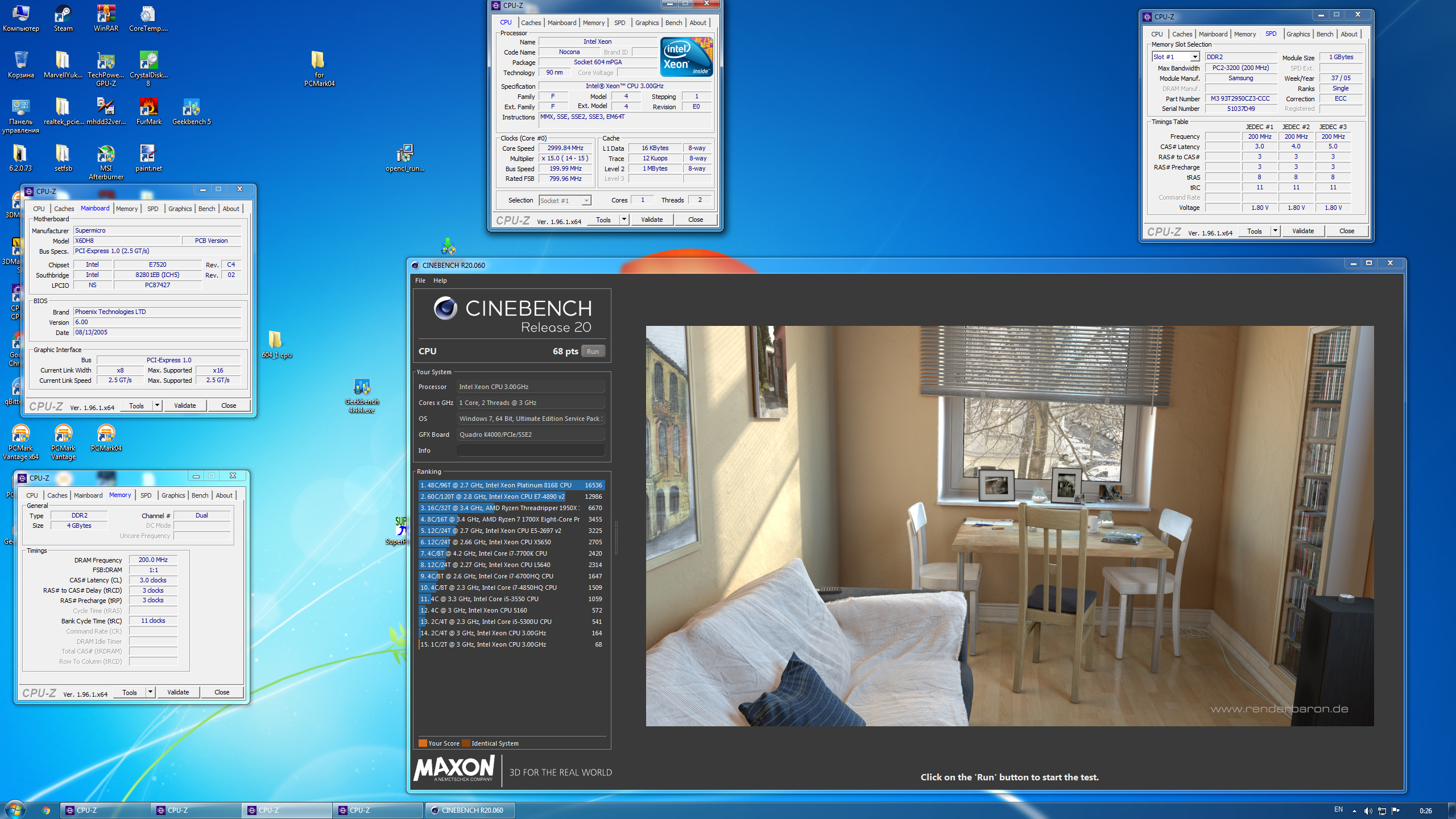
Task: Select ranking row Intel Core i7-7700K
Action: [511, 553]
